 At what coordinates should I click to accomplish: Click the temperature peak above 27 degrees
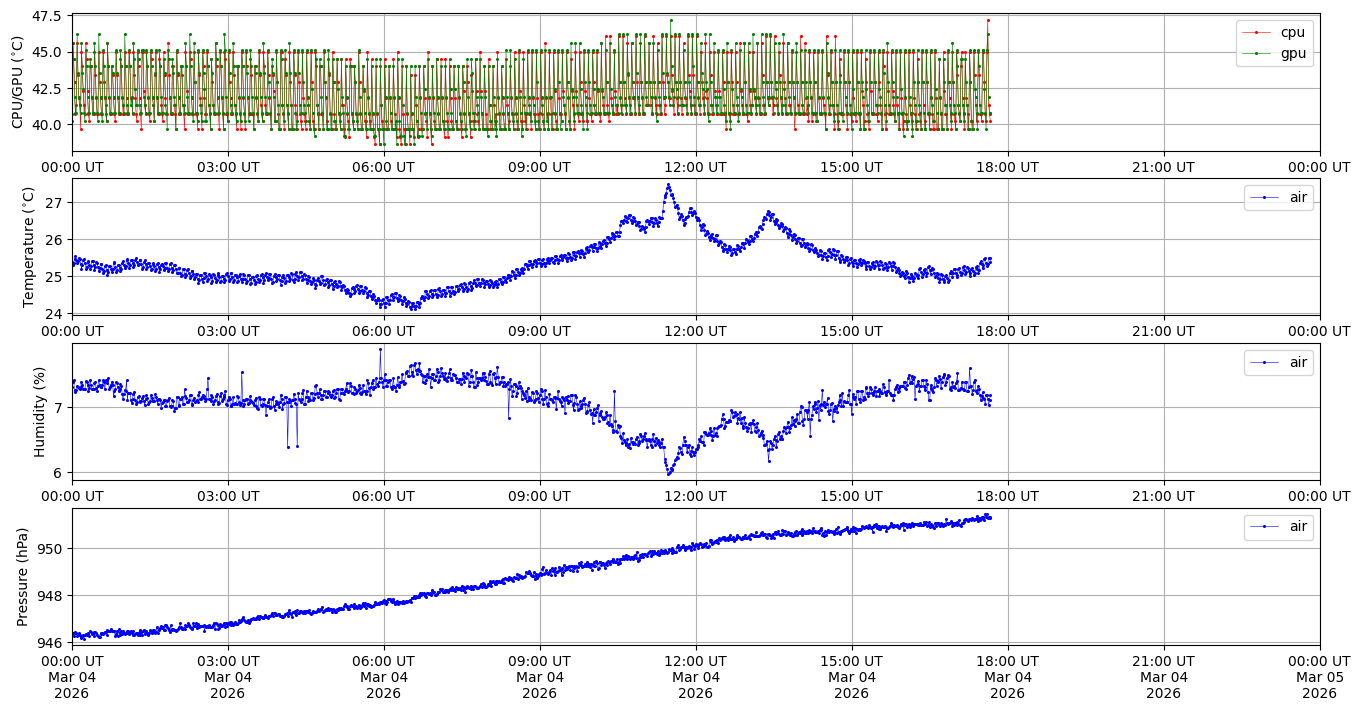click(x=668, y=185)
